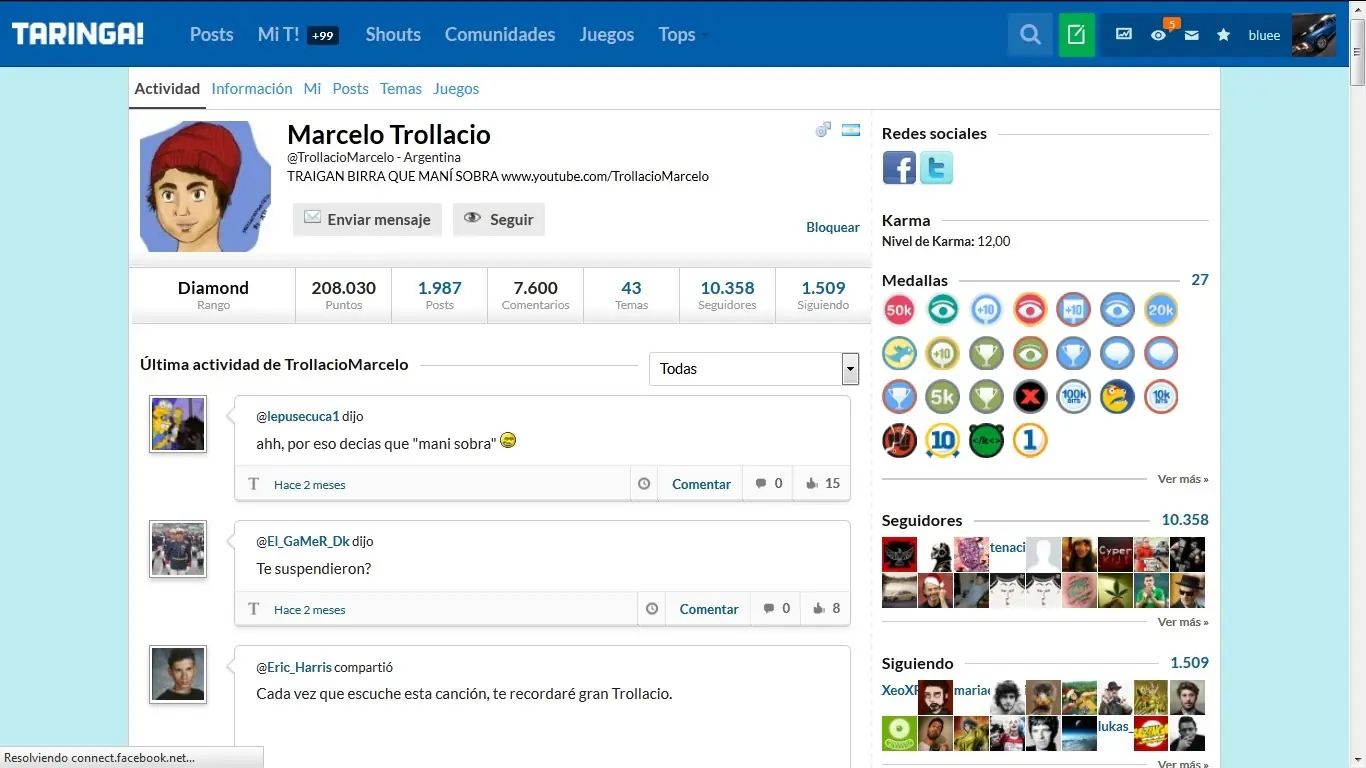The image size is (1366, 768).
Task: Open the Medallas count 27 link
Action: [1200, 280]
